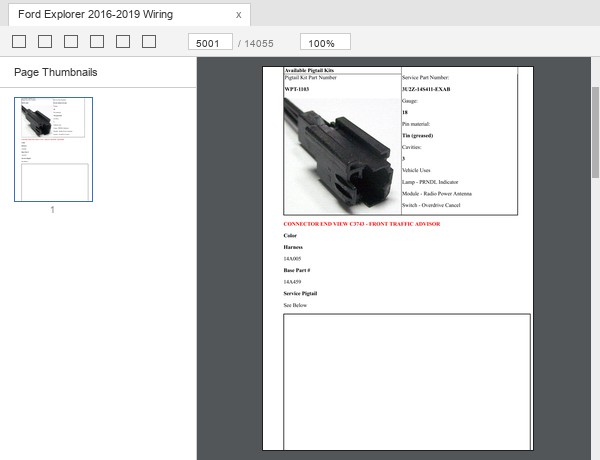The width and height of the screenshot is (600, 460).
Task: Click the second blank toolbar icon box
Action: [45, 42]
